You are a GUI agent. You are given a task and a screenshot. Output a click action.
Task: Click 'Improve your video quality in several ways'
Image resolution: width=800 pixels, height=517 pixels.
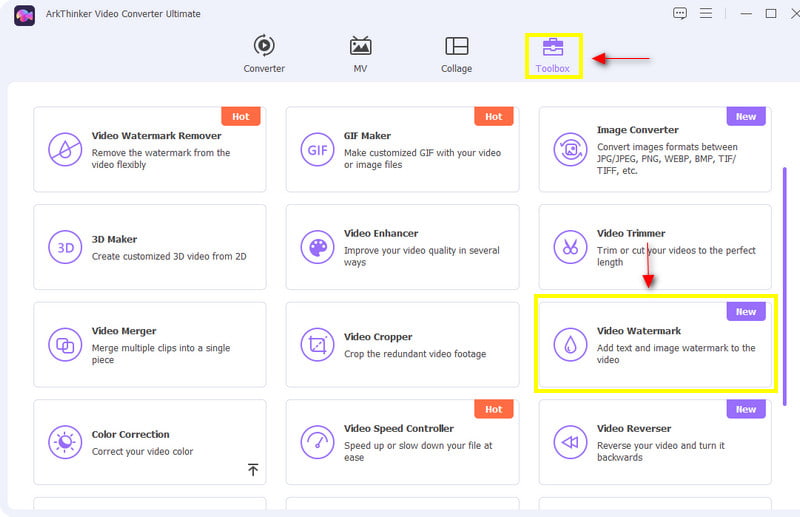(421, 256)
